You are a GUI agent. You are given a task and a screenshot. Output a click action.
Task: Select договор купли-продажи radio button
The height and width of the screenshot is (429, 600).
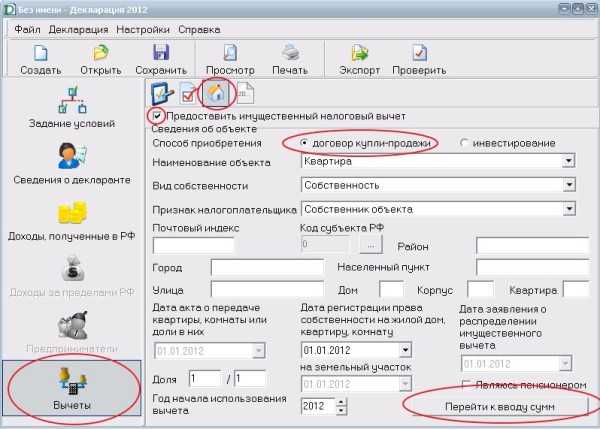click(x=304, y=143)
